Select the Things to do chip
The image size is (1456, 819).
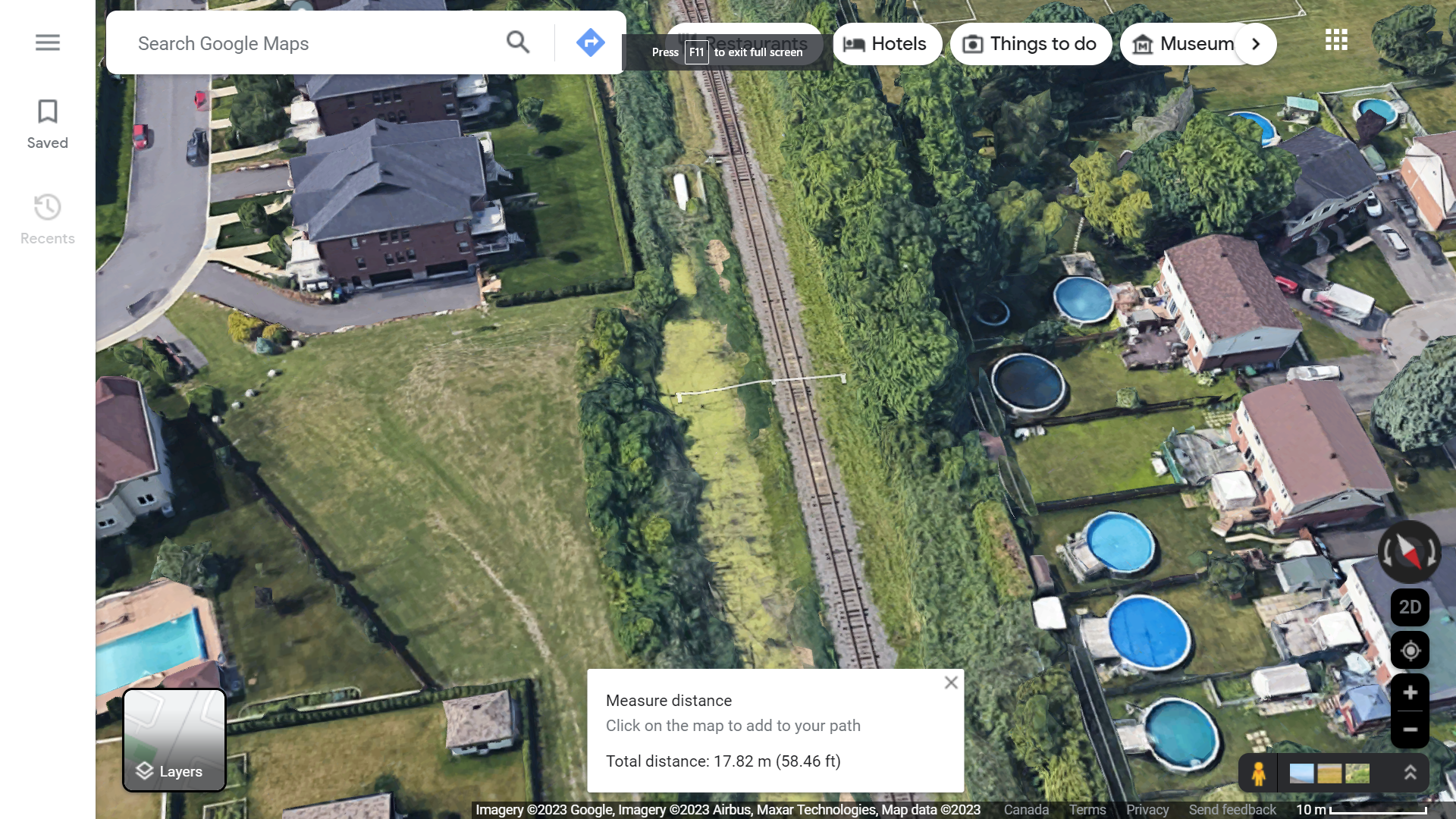click(1031, 44)
